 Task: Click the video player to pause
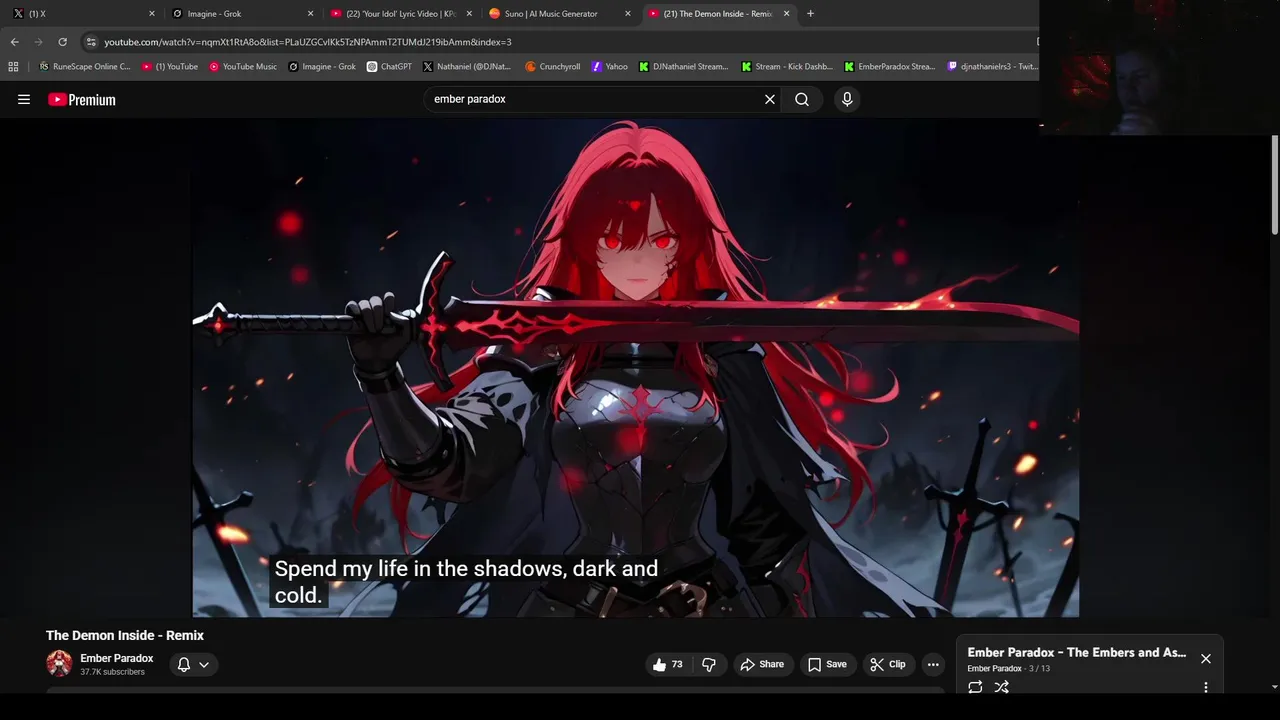[635, 368]
